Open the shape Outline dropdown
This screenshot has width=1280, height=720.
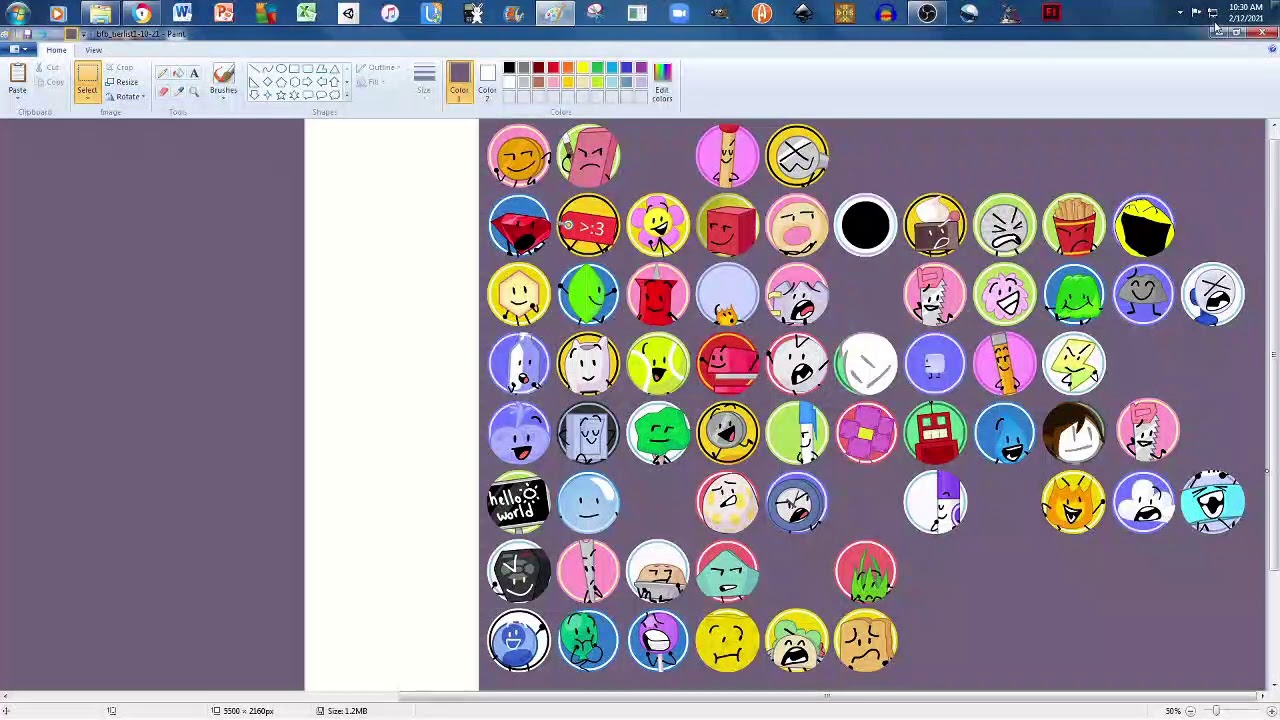[380, 68]
